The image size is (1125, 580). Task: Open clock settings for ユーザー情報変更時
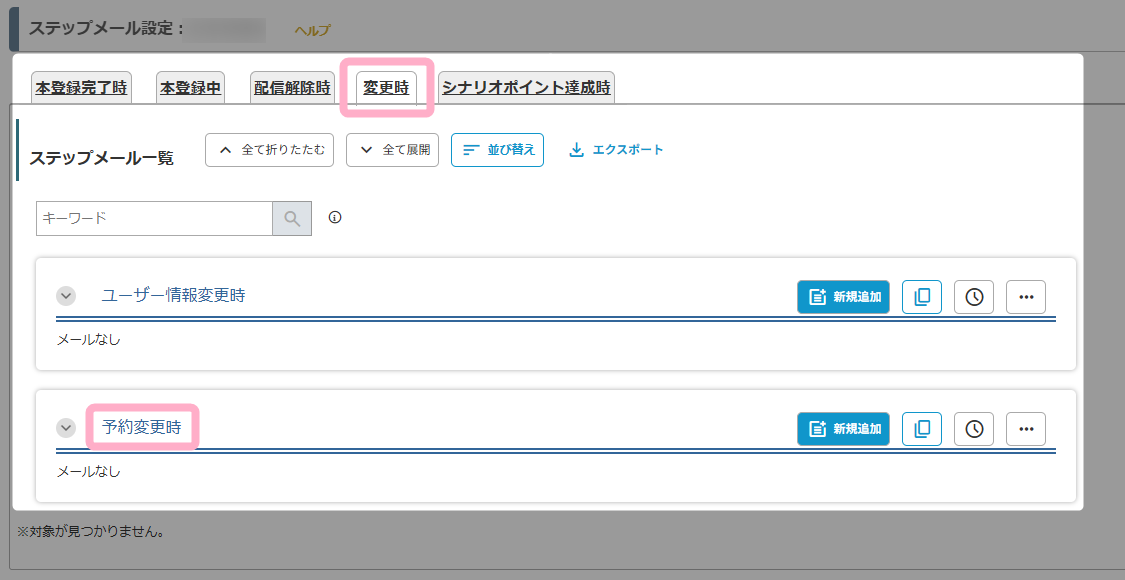[974, 297]
